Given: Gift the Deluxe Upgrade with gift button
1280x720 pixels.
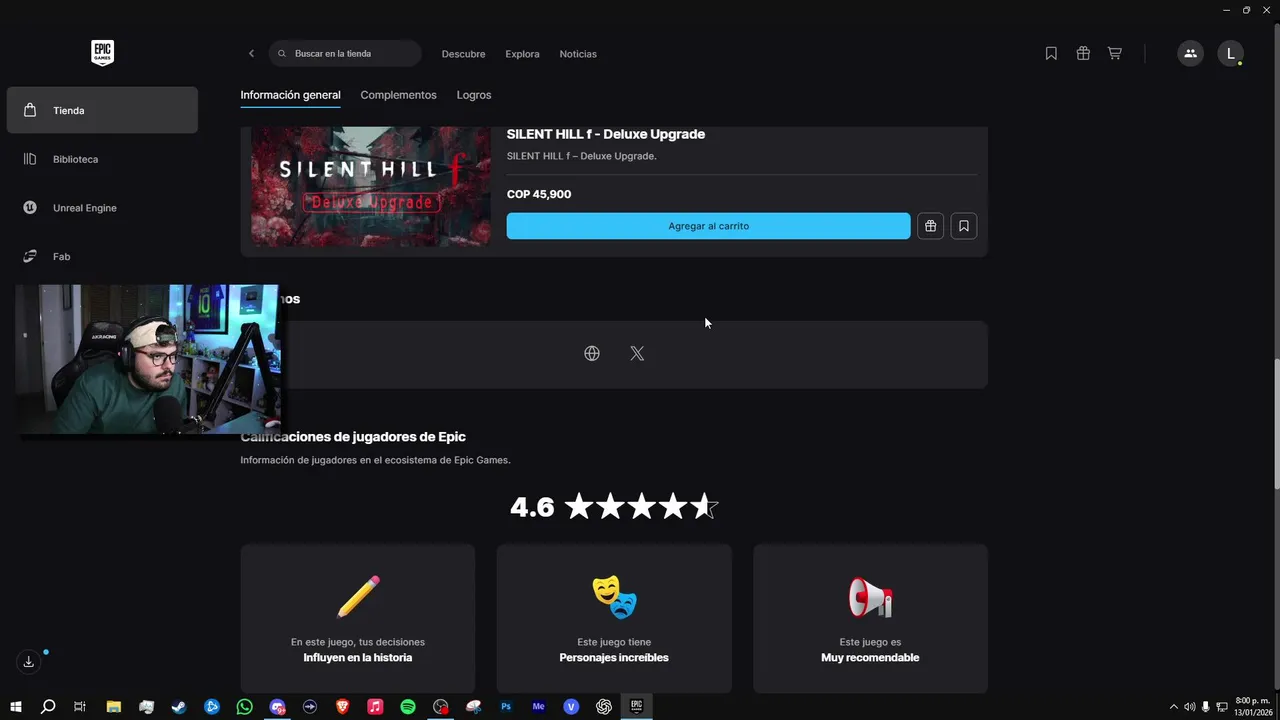Looking at the screenshot, I should [930, 226].
